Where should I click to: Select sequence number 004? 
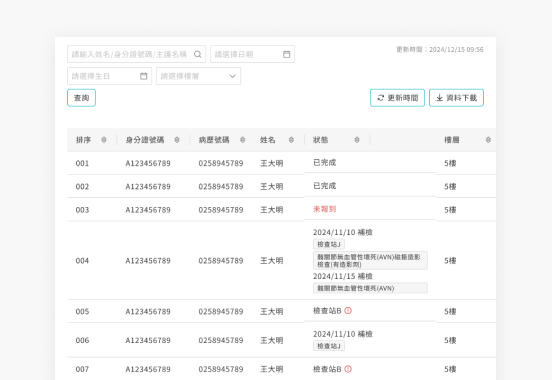(x=82, y=261)
